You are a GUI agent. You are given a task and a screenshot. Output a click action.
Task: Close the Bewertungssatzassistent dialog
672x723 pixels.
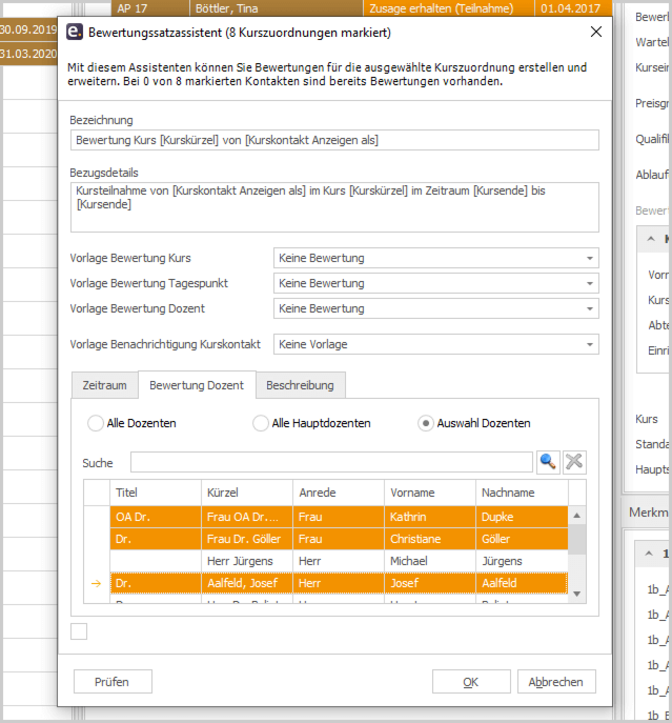click(596, 32)
